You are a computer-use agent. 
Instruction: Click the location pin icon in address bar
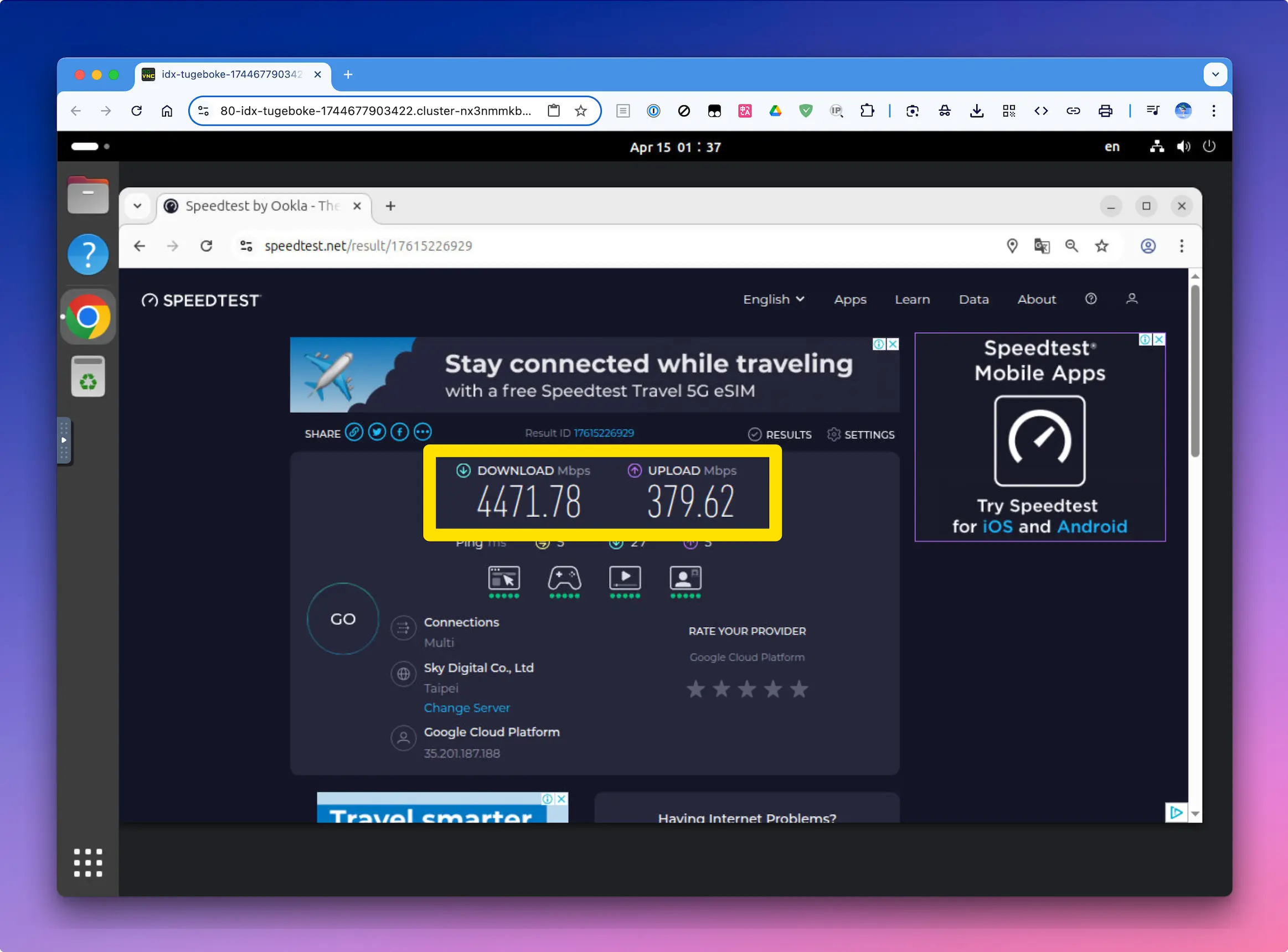[x=1012, y=246]
